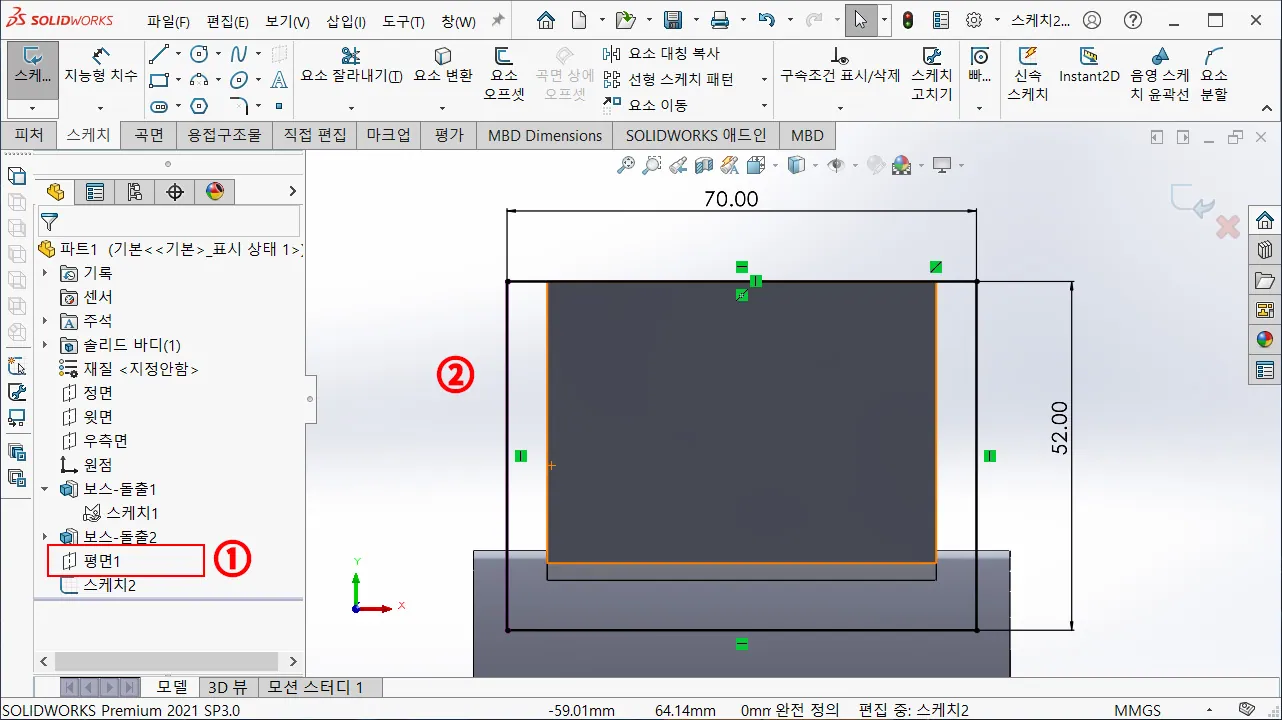The height and width of the screenshot is (720, 1282).
Task: Click Rapid Sketch (신속 스케치)
Action: pos(1027,74)
